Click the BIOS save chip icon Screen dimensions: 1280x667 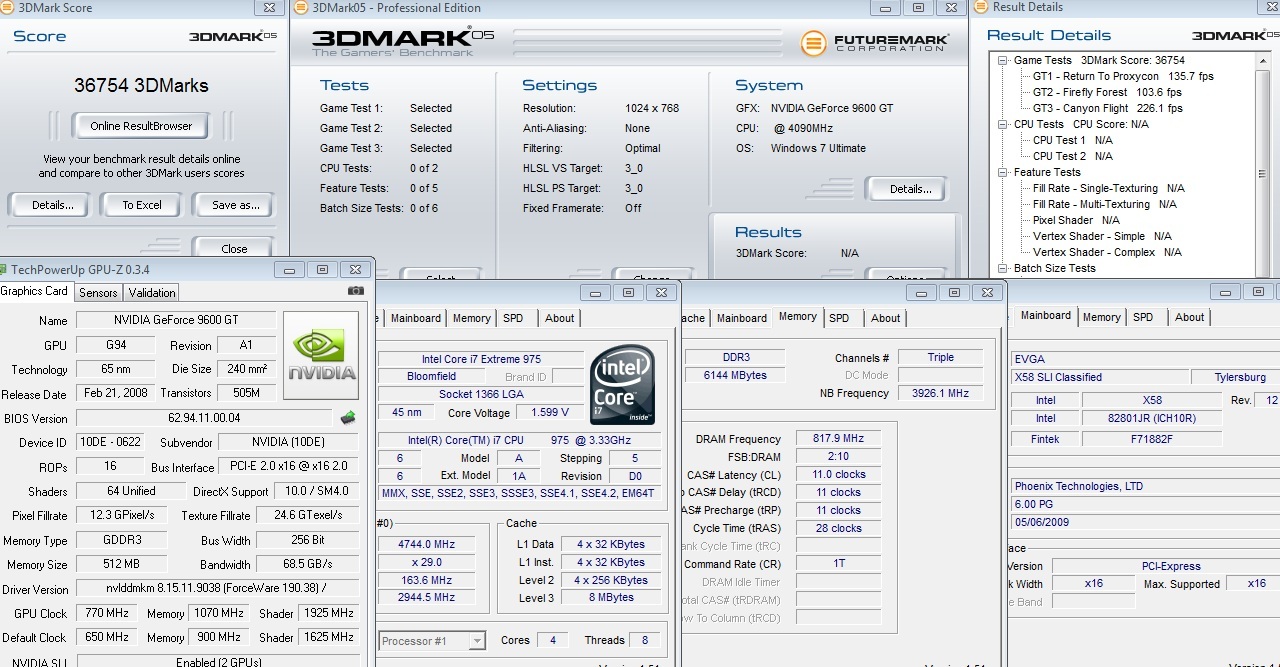click(x=348, y=418)
